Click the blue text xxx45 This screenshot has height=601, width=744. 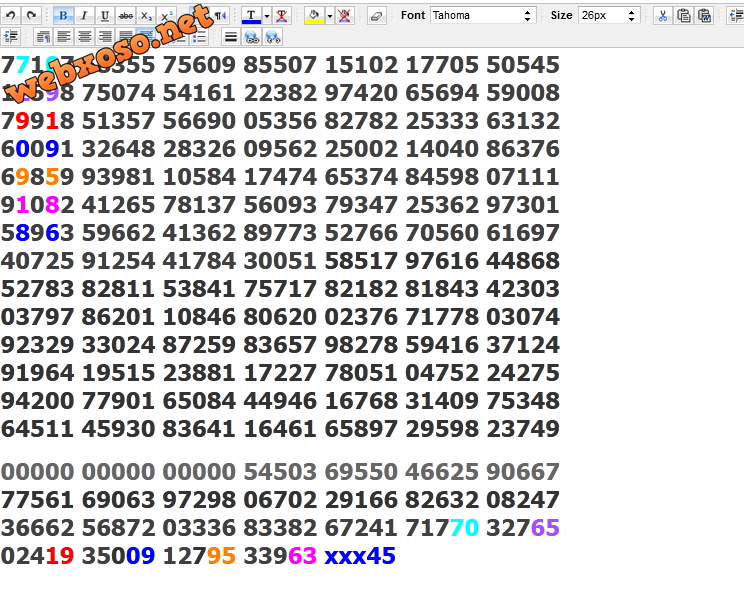click(x=360, y=556)
